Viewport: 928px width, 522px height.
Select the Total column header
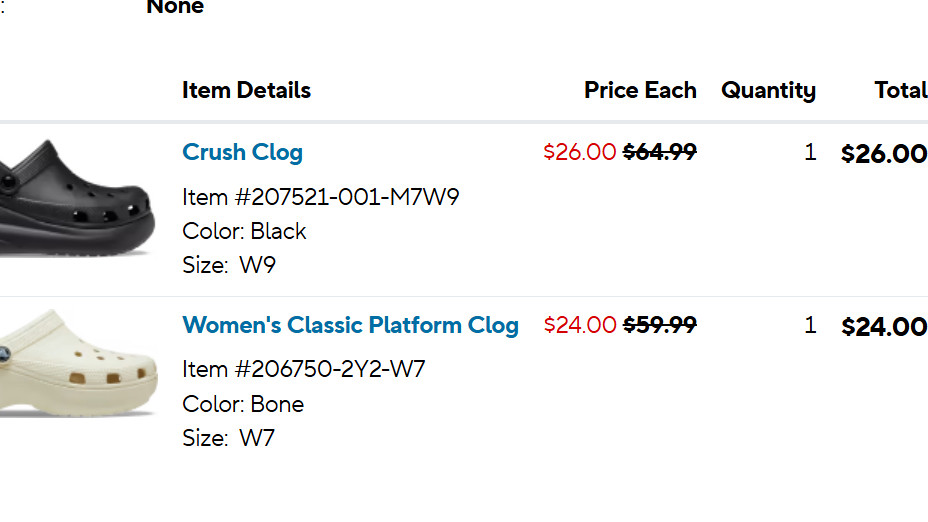[x=901, y=90]
